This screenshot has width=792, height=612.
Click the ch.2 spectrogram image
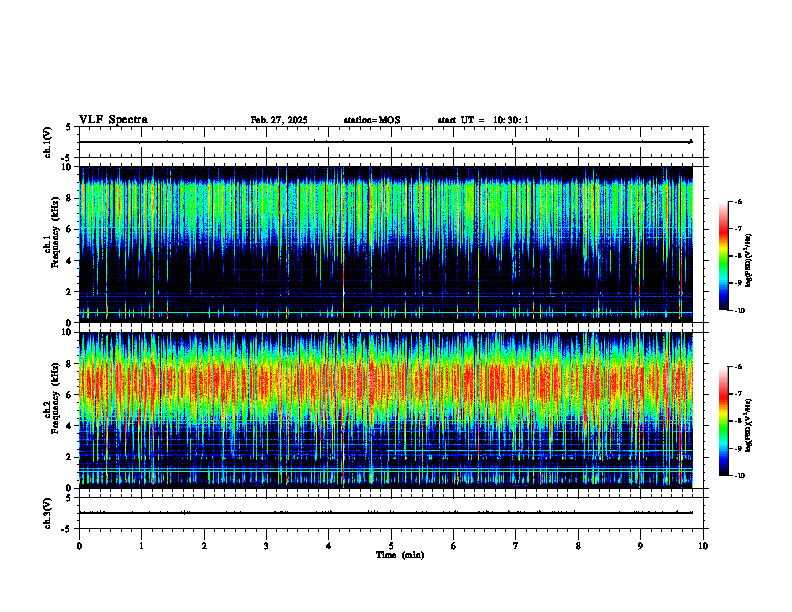[x=386, y=410]
